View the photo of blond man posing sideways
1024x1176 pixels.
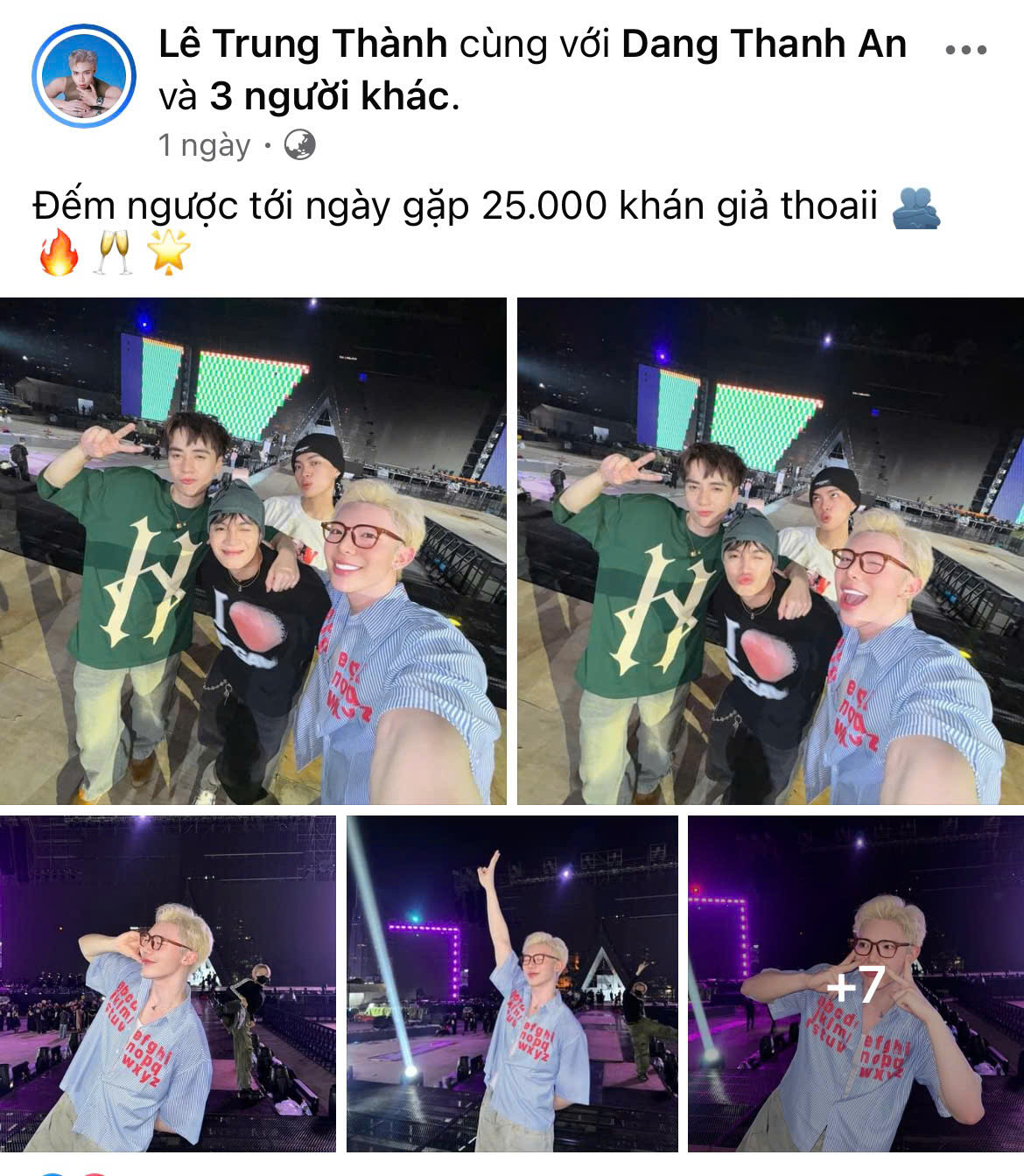[167, 983]
